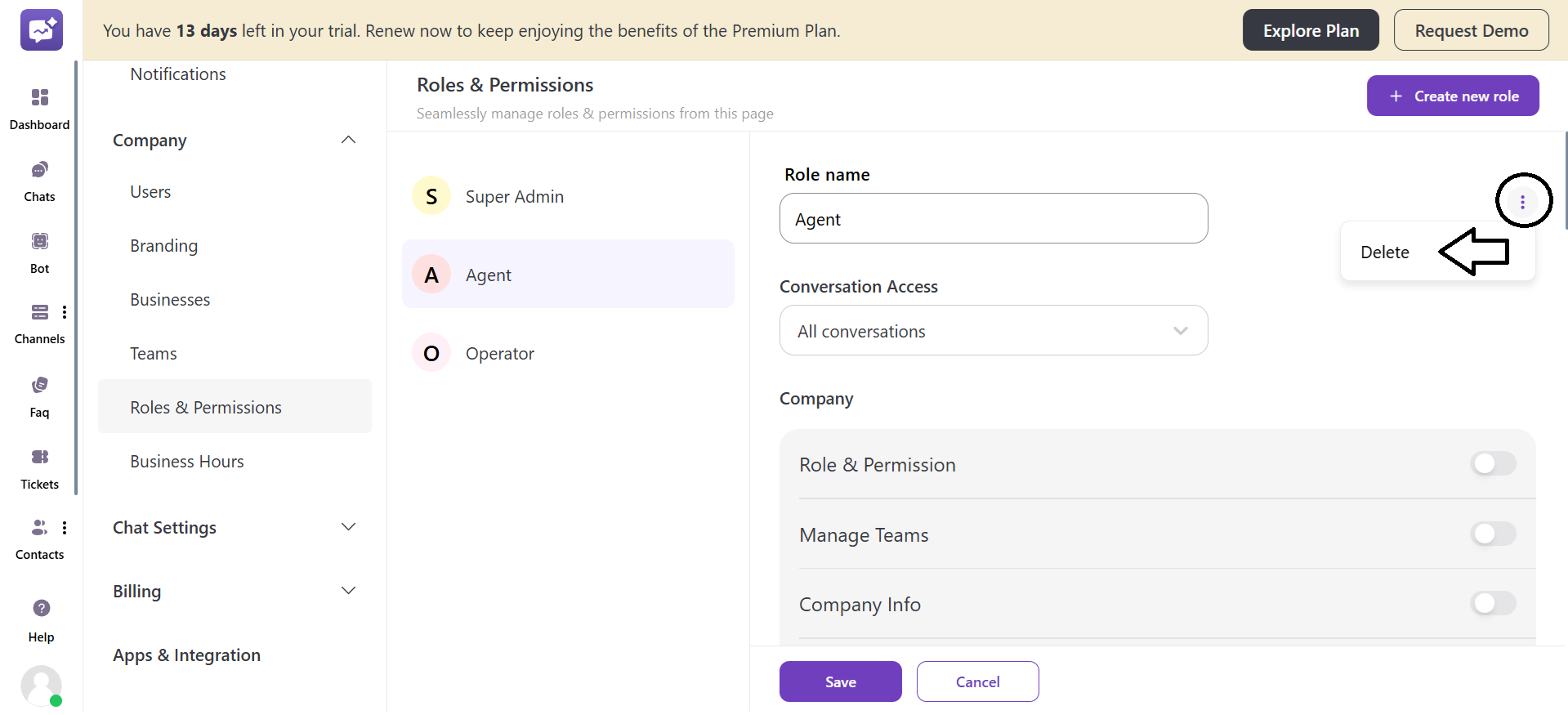The height and width of the screenshot is (715, 1568).
Task: Open the Chats section icon
Action: pos(39,170)
